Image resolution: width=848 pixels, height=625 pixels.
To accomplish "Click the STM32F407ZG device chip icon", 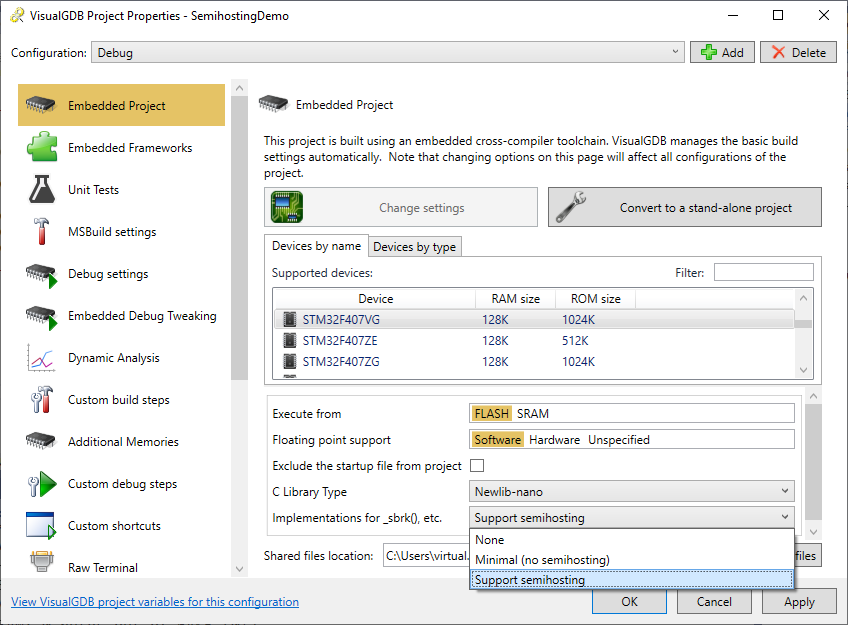I will 290,361.
